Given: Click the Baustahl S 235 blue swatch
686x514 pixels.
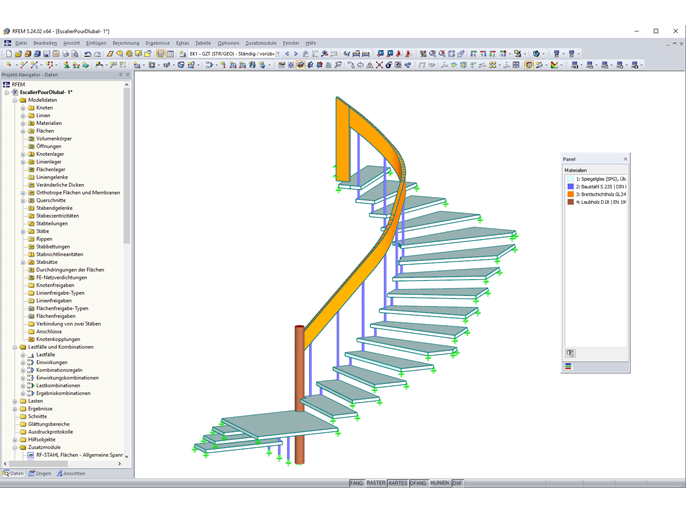Looking at the screenshot, I should (x=570, y=186).
